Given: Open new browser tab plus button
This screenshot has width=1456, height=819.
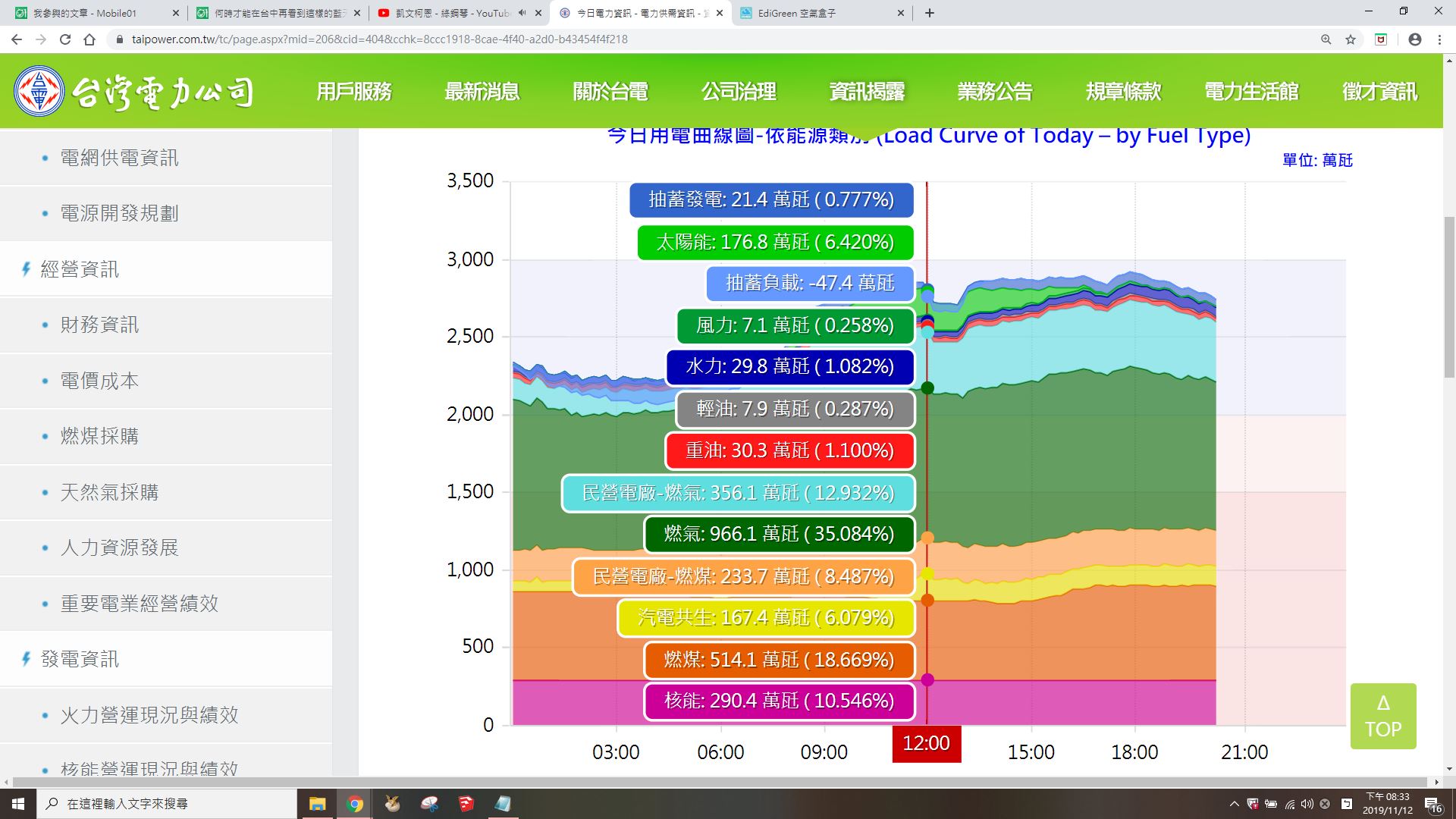Looking at the screenshot, I should (x=930, y=13).
